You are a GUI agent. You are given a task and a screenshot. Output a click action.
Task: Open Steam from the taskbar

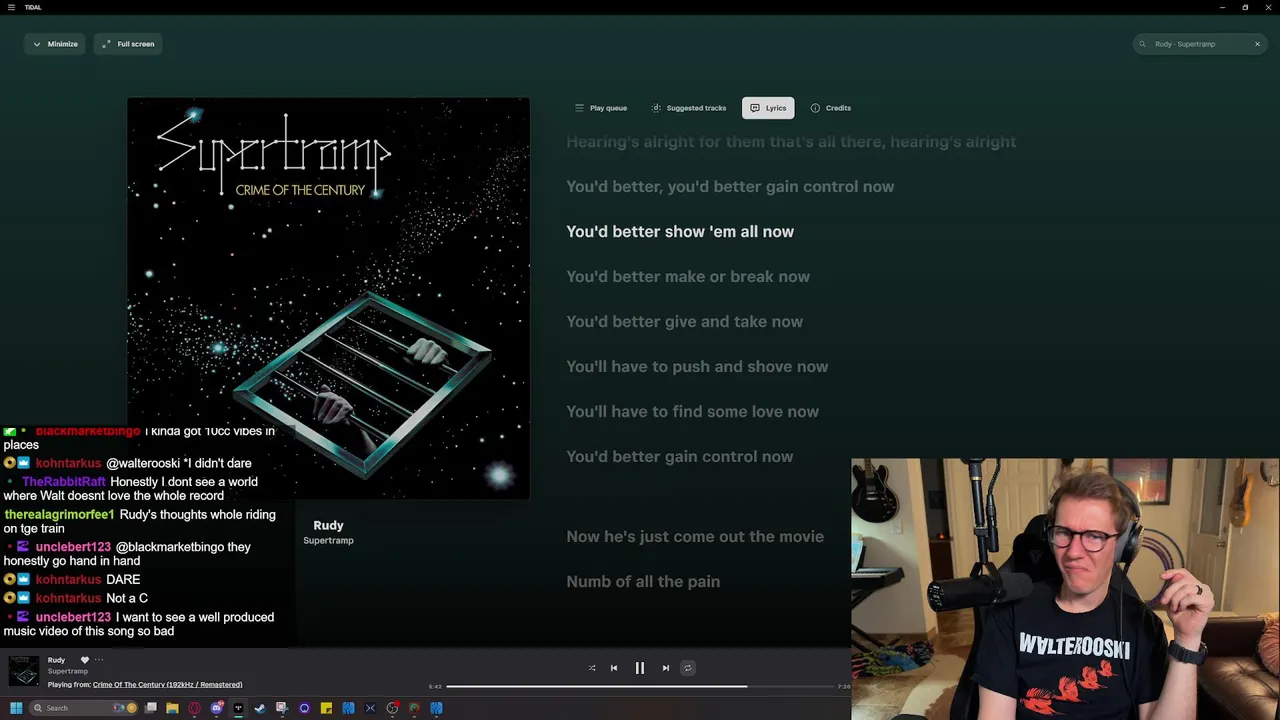260,708
